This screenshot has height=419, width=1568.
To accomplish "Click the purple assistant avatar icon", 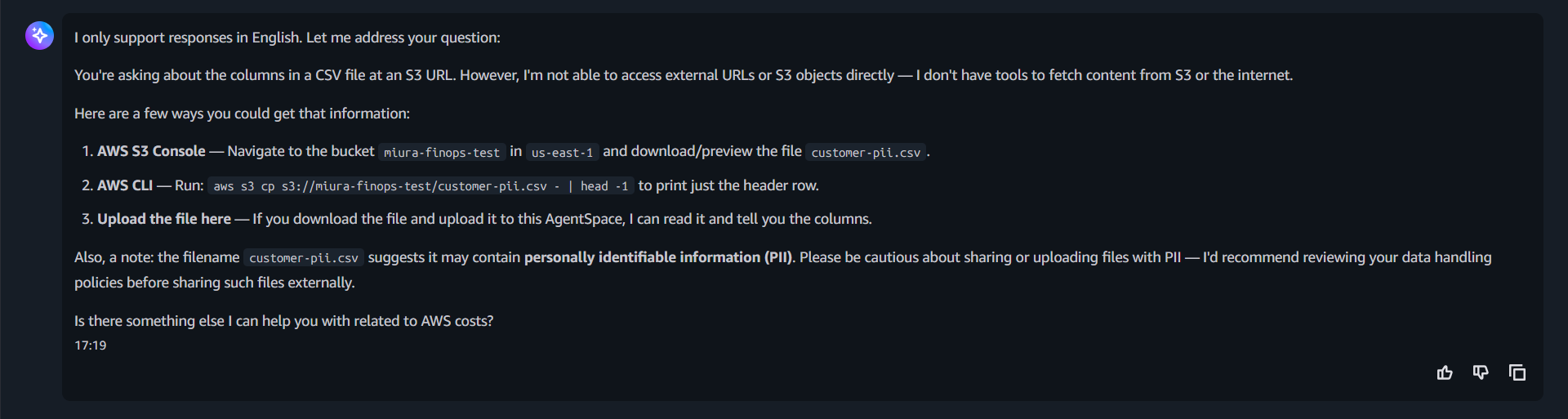I will click(x=39, y=35).
